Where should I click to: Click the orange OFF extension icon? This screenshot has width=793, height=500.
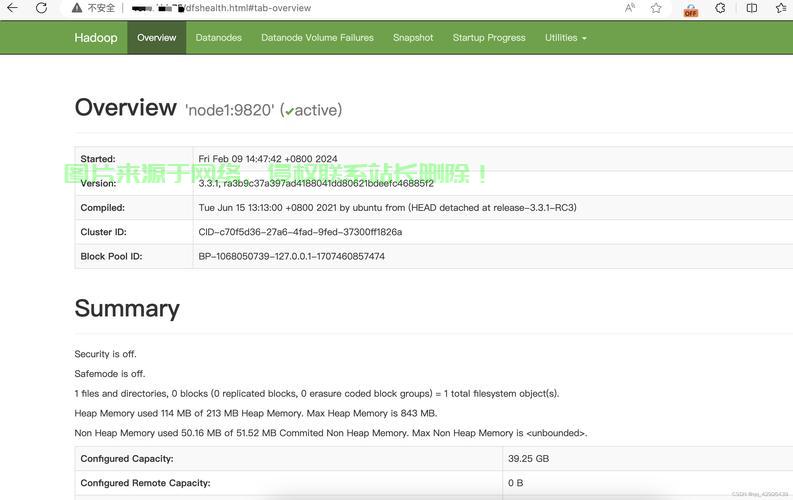pos(690,10)
